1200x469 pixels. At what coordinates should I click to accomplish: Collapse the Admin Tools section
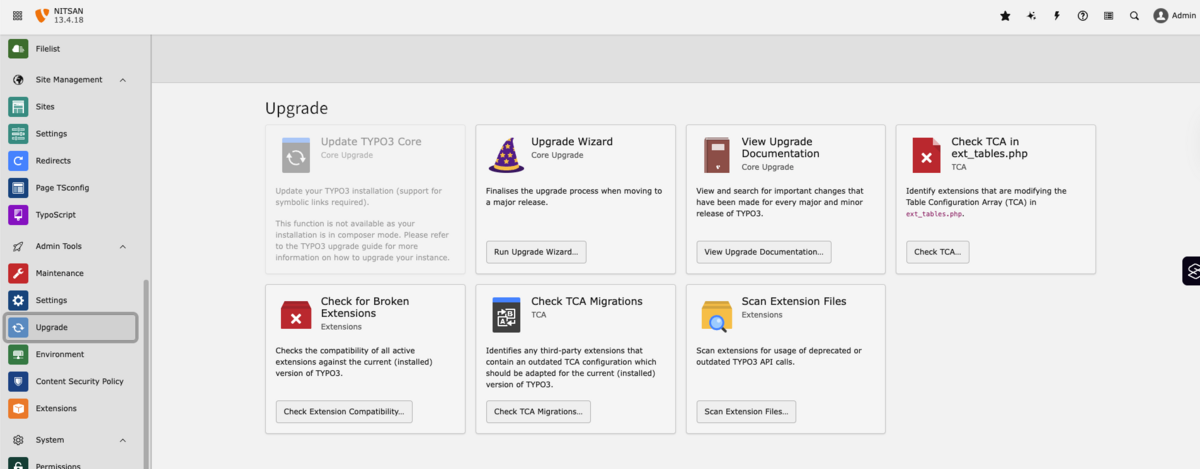[x=123, y=246]
